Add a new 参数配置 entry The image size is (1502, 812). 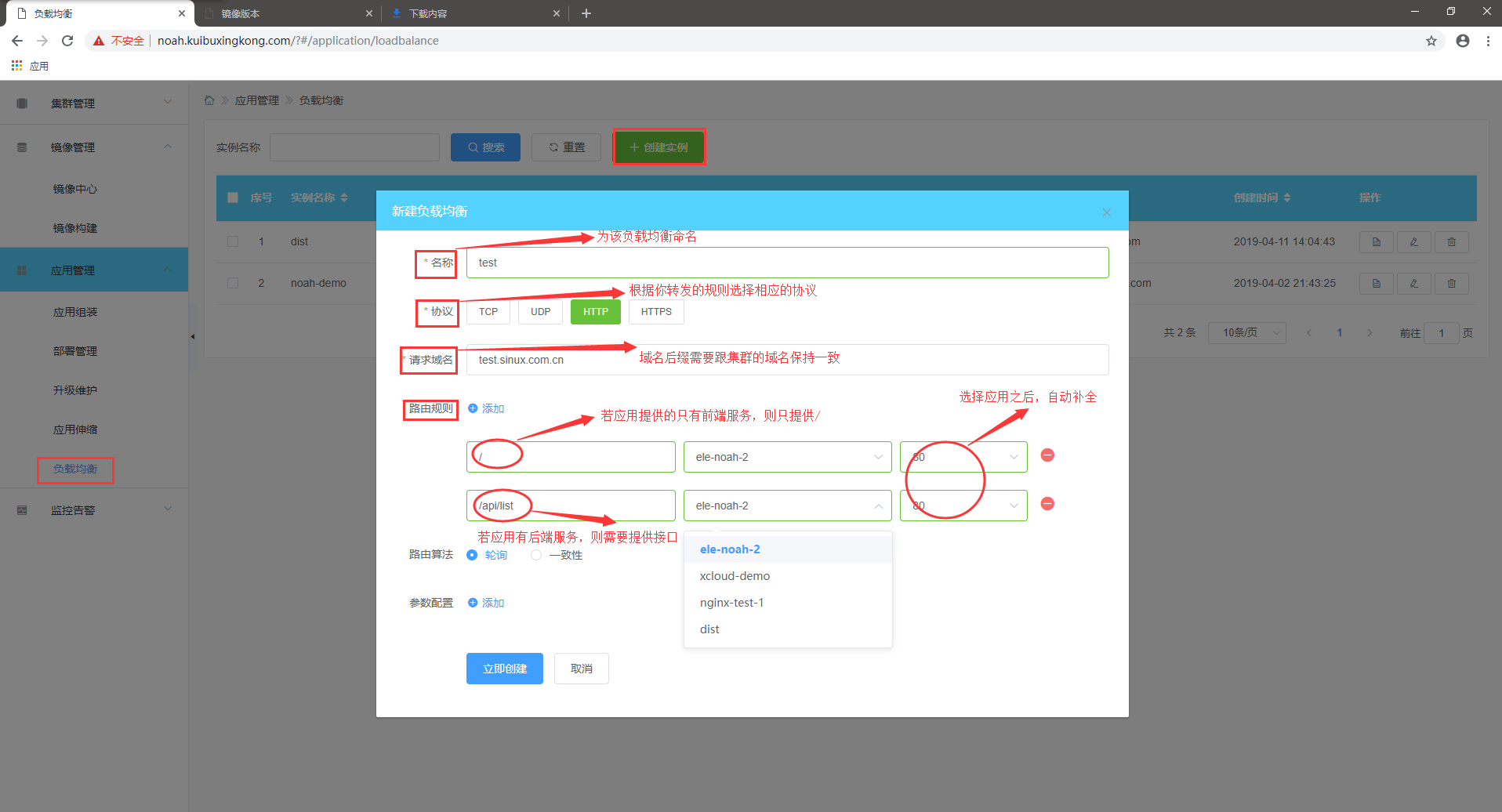(486, 603)
